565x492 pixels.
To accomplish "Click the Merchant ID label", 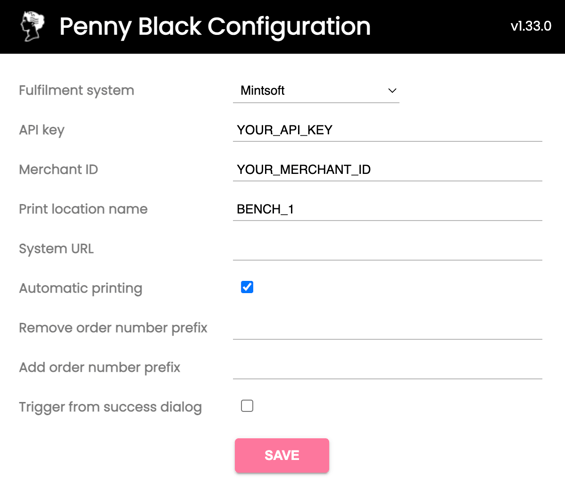I will [x=58, y=169].
